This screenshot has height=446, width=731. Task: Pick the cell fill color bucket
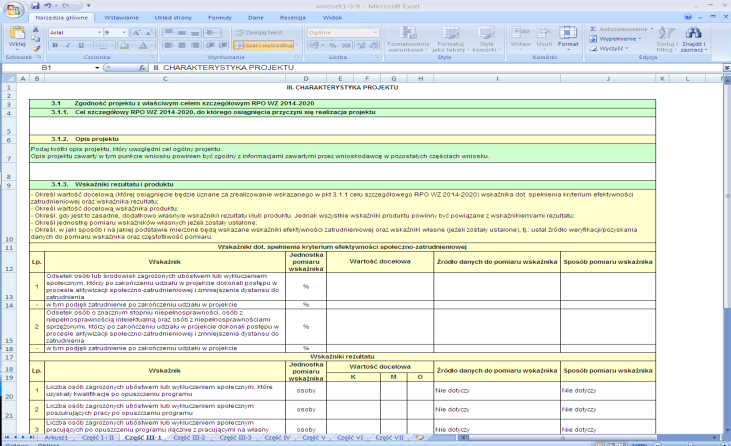pyautogui.click(x=124, y=45)
